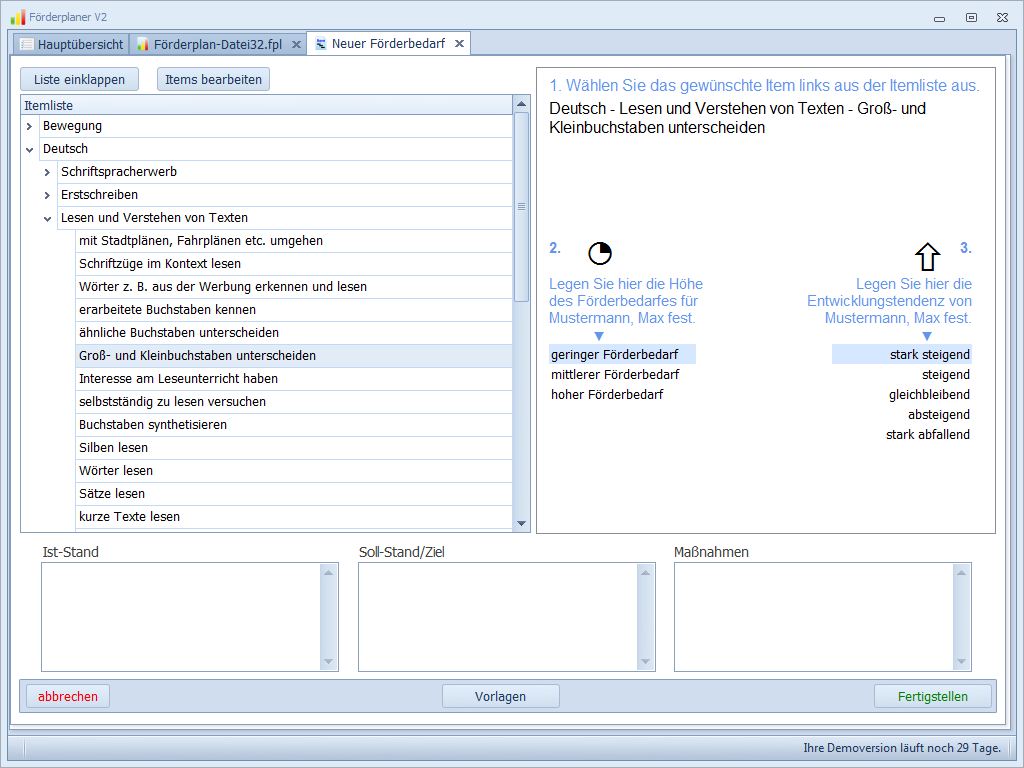Screen dimensions: 1024x768
Task: Select item mit Stadtplänen, Fahrplänen etc. umgehen
Action: coord(294,241)
